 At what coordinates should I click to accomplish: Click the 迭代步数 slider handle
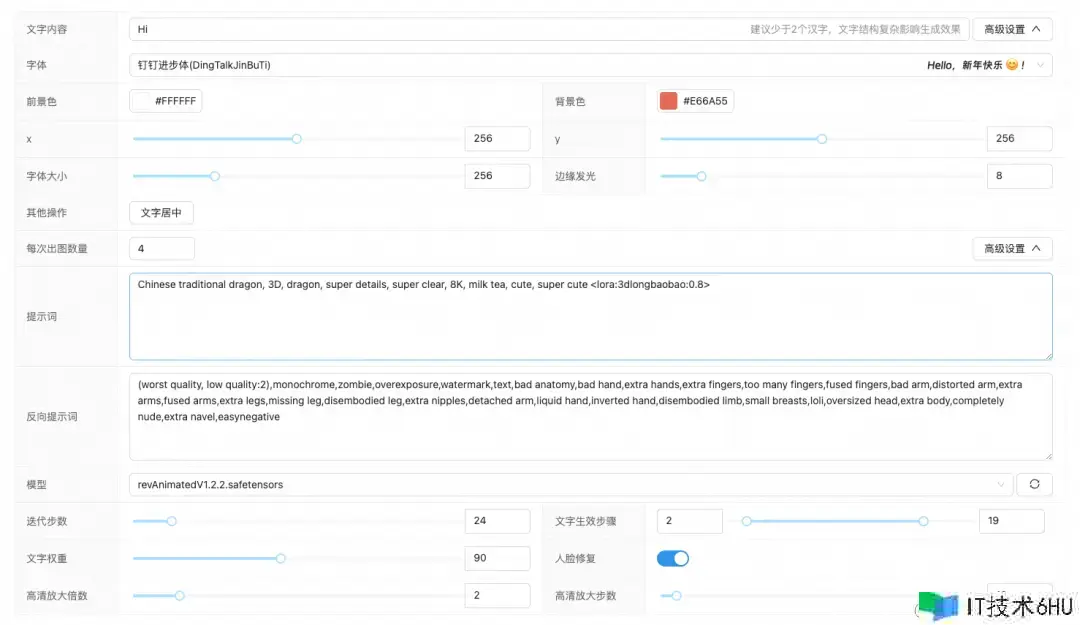172,521
